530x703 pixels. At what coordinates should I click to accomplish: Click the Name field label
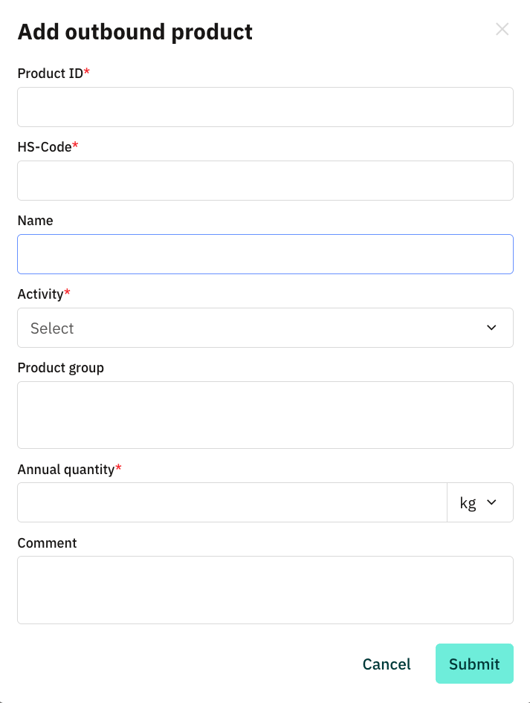pos(35,221)
